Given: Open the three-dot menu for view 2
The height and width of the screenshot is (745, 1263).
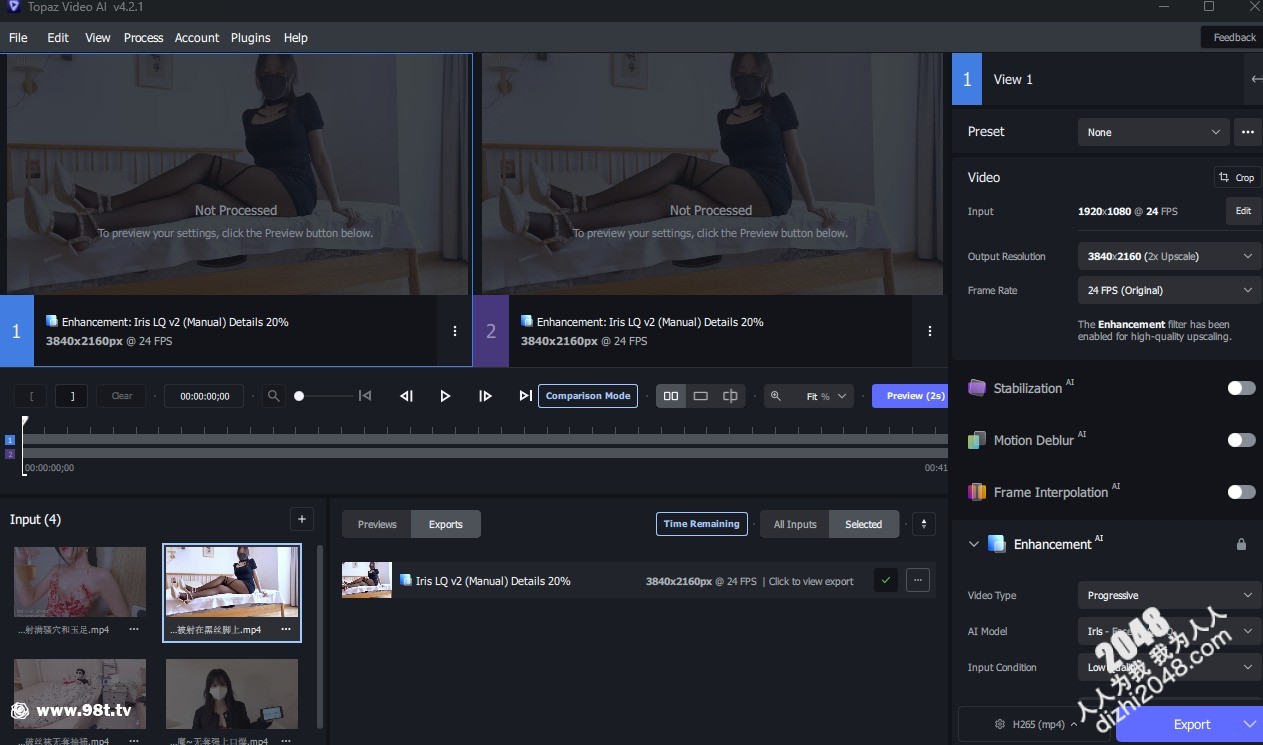Looking at the screenshot, I should pos(930,331).
